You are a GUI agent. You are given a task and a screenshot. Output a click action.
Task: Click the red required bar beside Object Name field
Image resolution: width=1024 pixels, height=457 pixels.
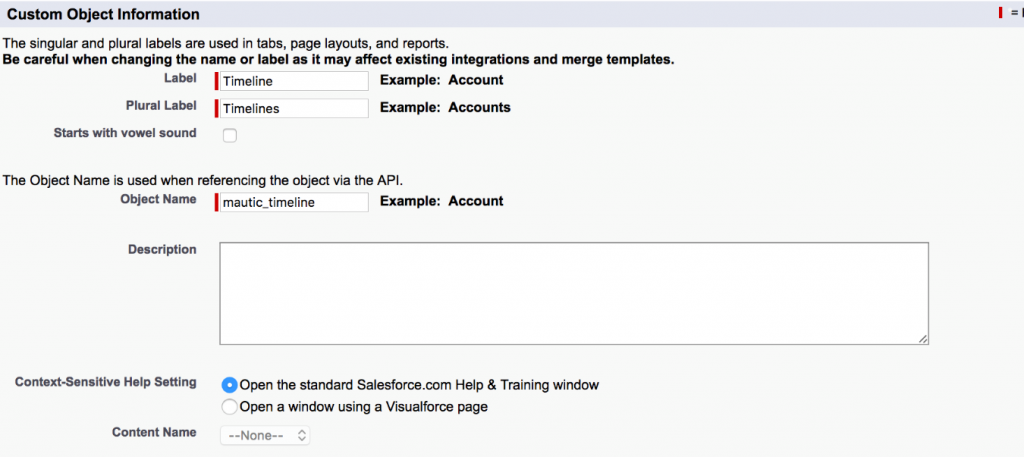(x=216, y=202)
